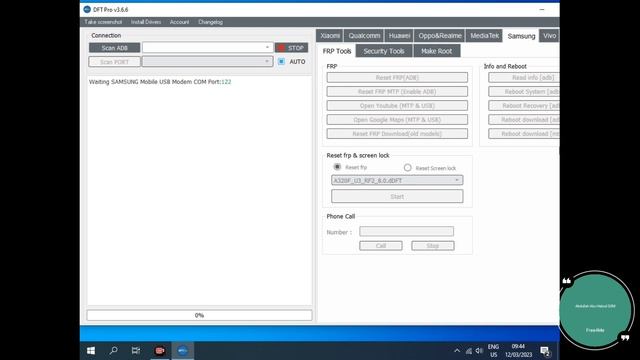Screen dimensions: 640x360
Task: Click the Scan ADB button
Action: pos(114,48)
